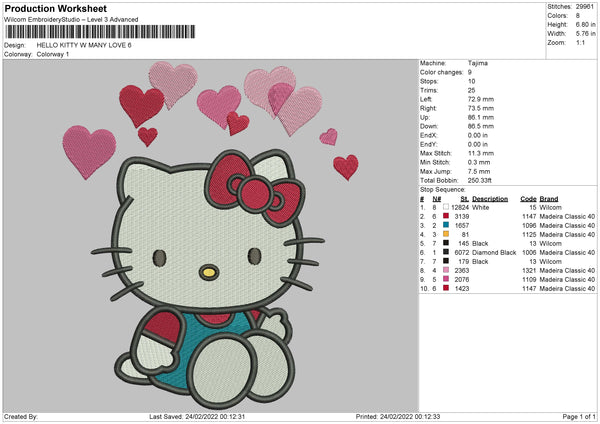Click the 'EndX:' label
The height and width of the screenshot is (424, 600).
428,135
